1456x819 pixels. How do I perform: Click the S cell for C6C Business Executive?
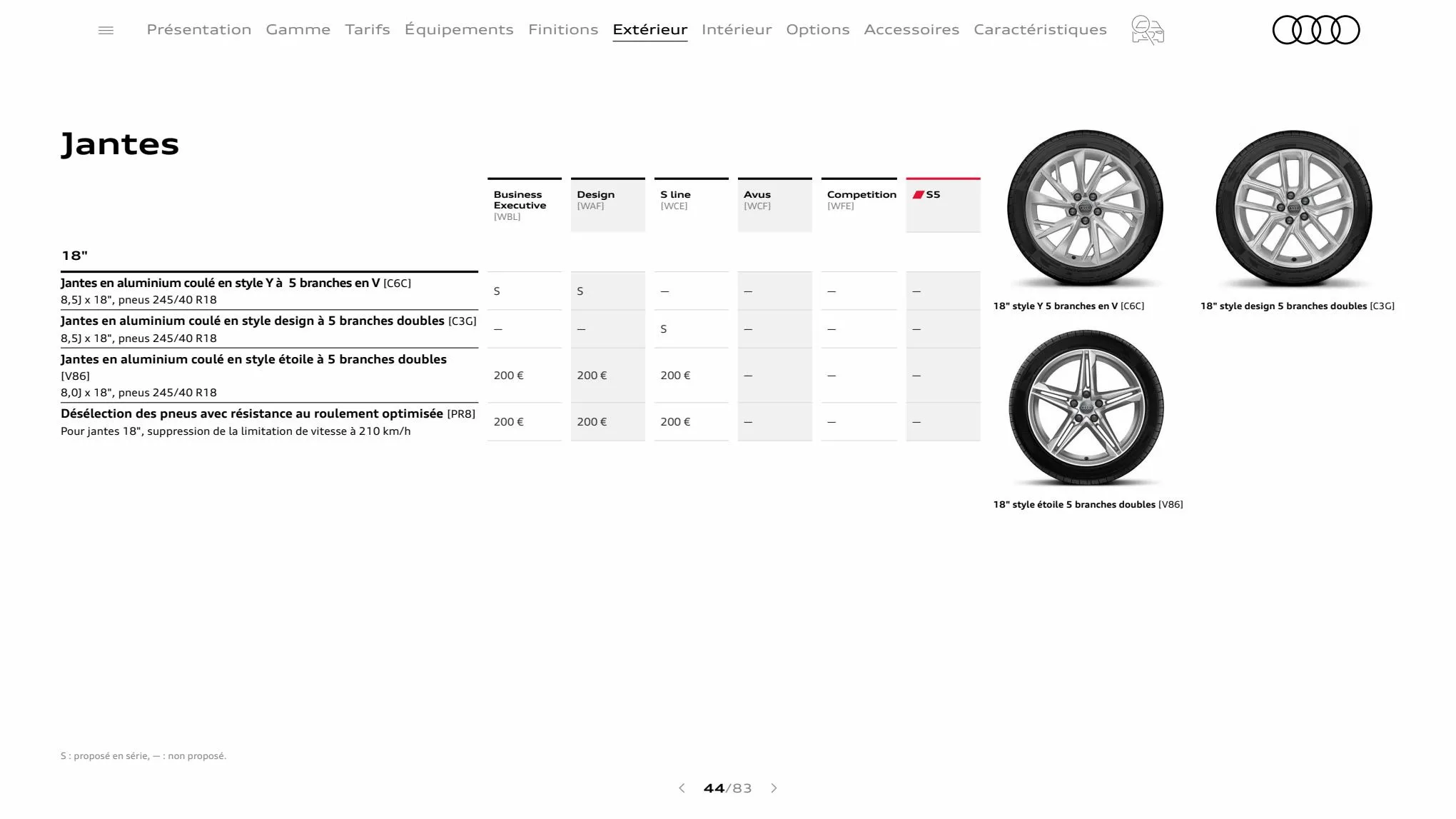pos(525,291)
